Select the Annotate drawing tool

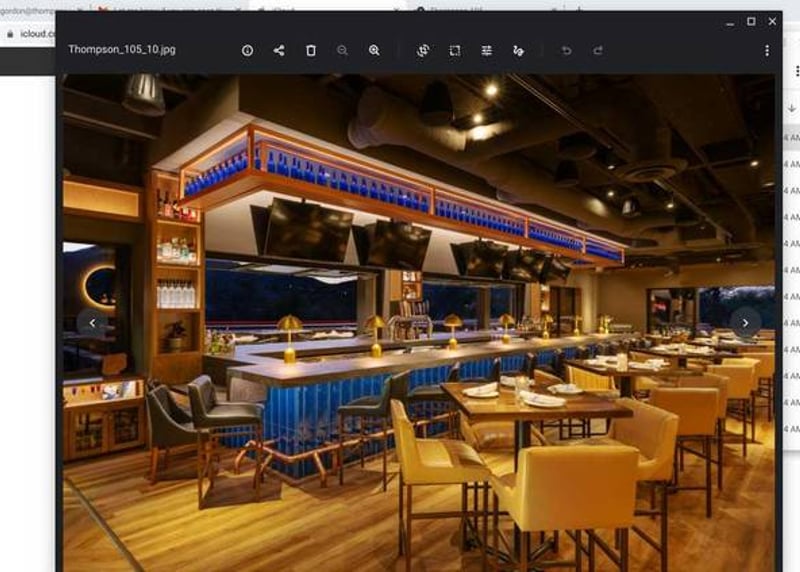tap(518, 50)
